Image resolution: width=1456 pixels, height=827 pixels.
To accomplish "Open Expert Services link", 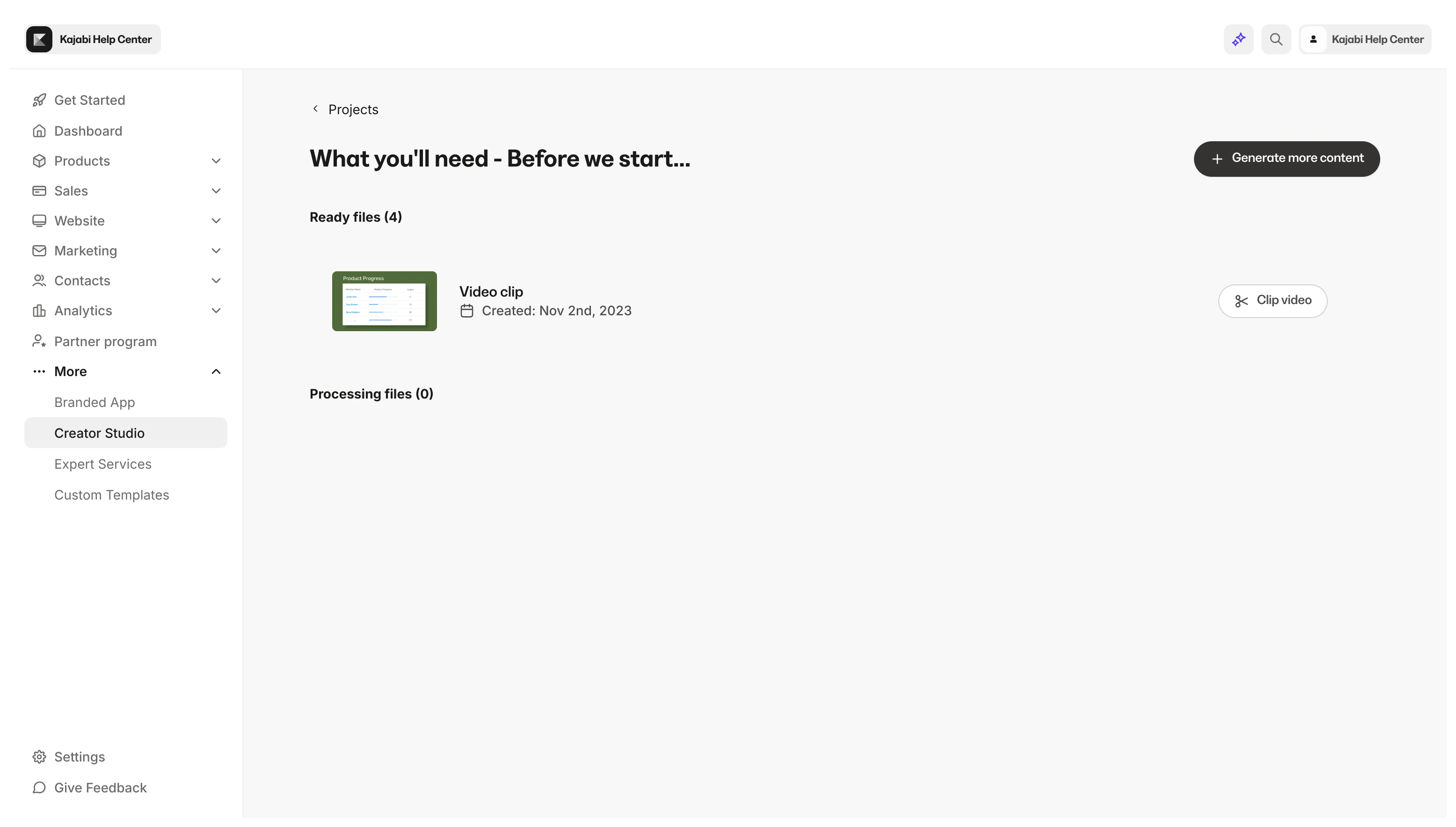I will tap(103, 464).
